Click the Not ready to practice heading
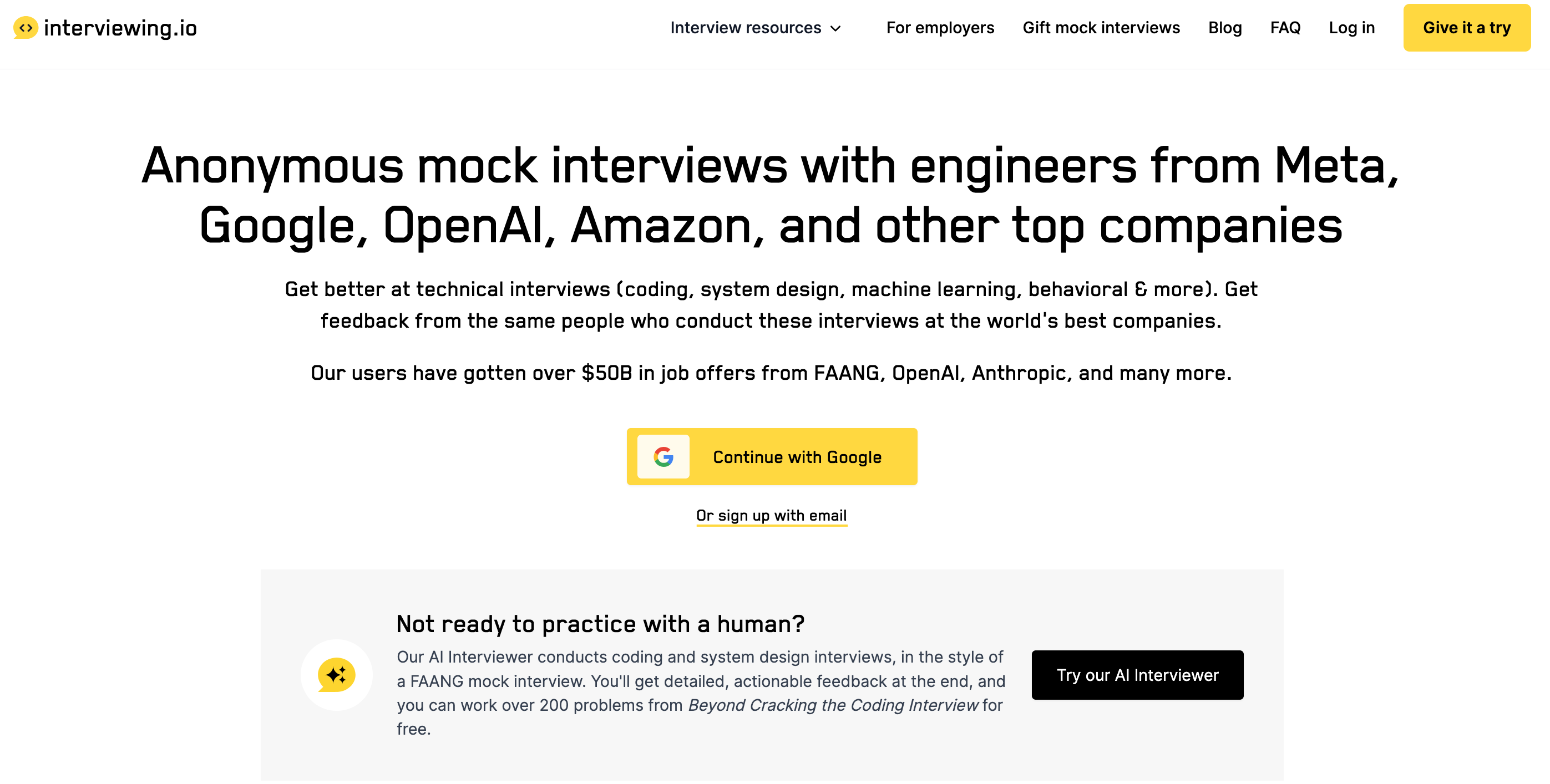The width and height of the screenshot is (1550, 784). [x=600, y=624]
